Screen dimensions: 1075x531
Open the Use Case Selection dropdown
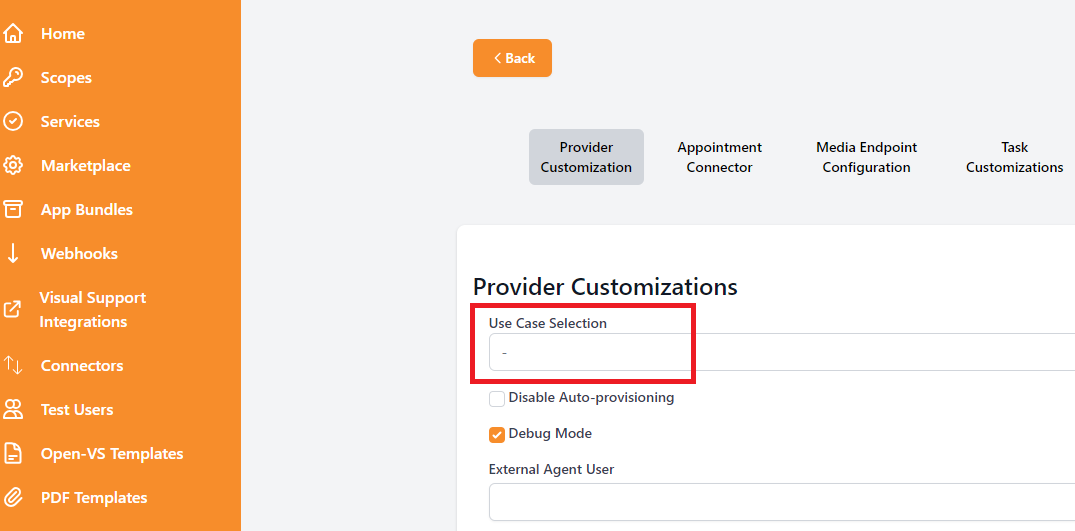(x=782, y=352)
